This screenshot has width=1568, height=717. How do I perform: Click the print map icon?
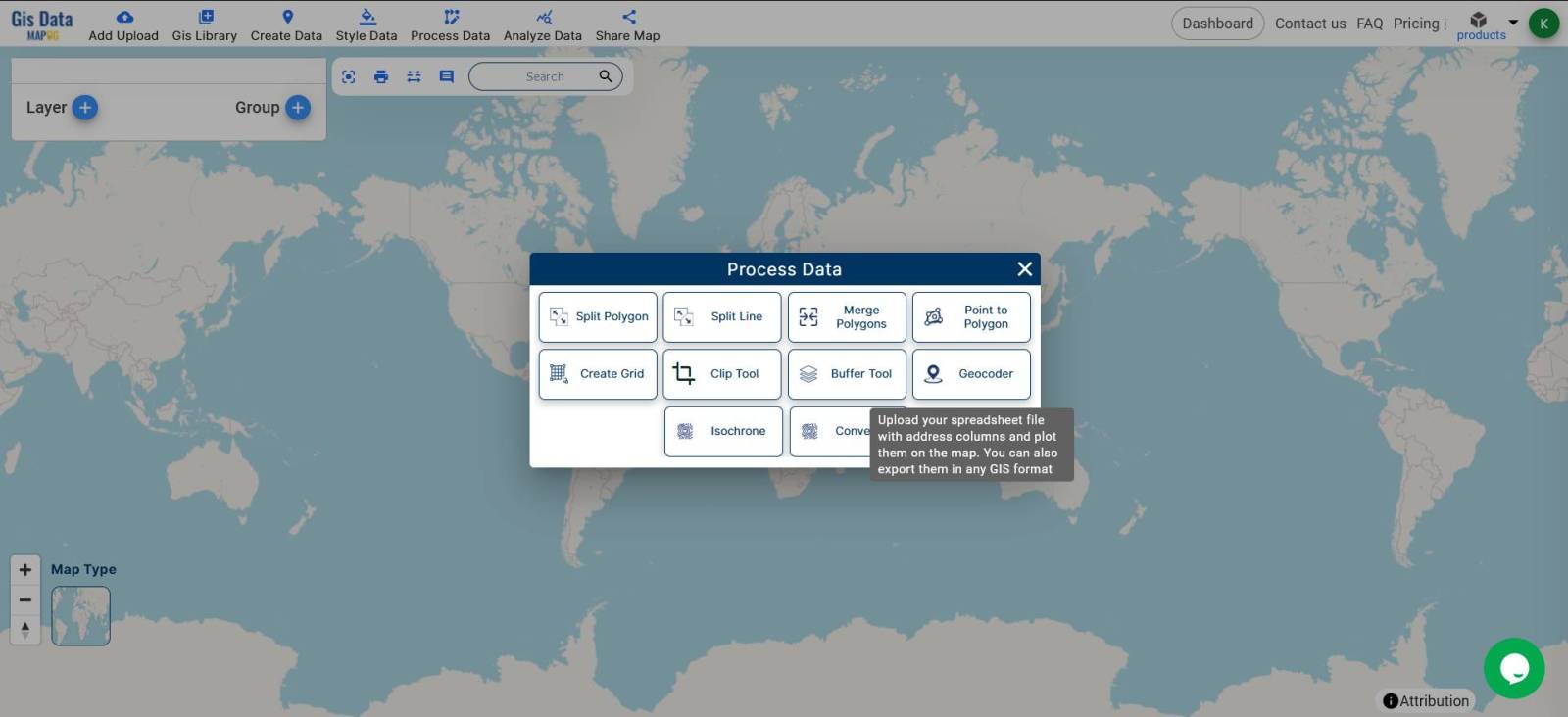coord(381,76)
